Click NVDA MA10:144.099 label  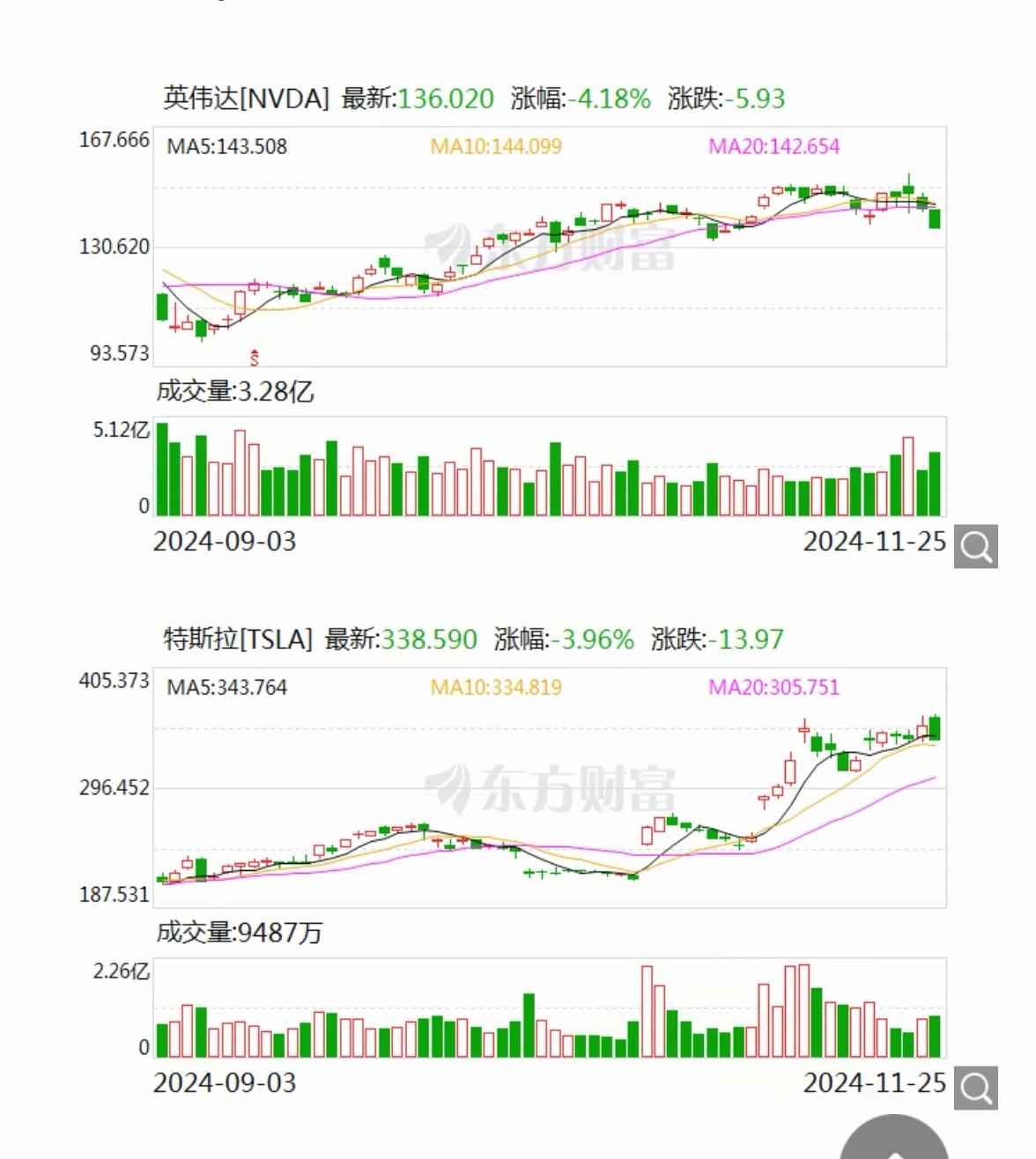pyautogui.click(x=496, y=146)
